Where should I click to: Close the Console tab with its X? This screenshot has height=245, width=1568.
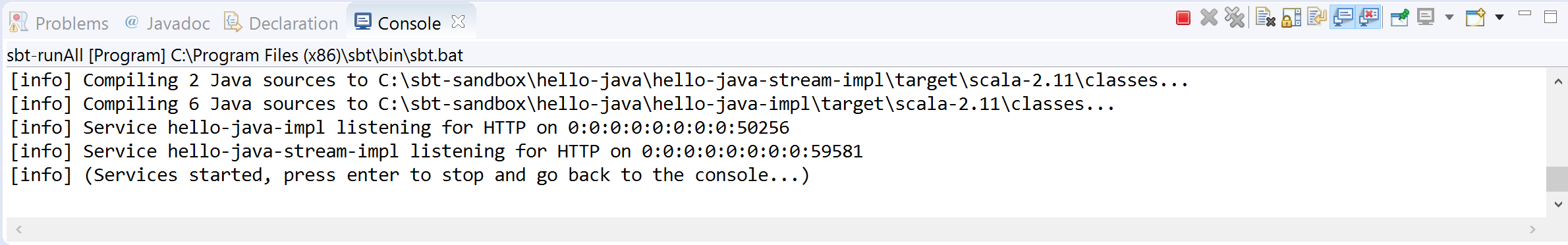(459, 22)
